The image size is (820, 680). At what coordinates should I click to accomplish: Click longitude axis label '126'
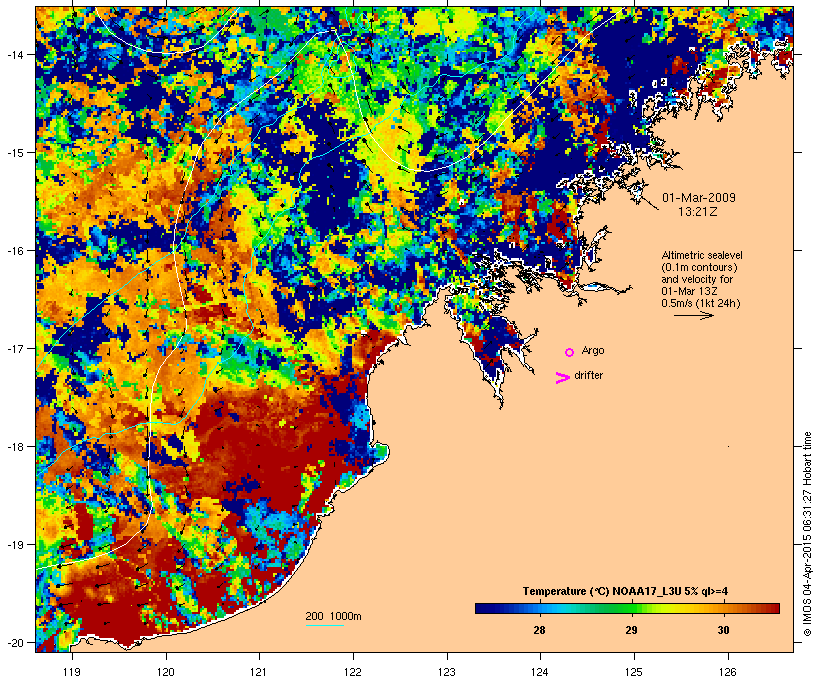[x=728, y=672]
